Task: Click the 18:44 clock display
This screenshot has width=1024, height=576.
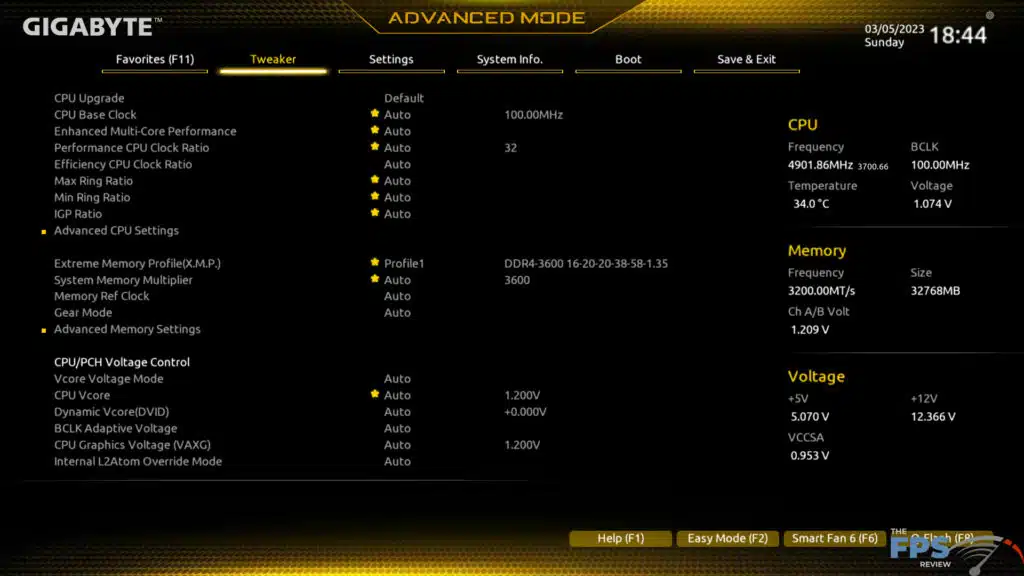Action: pos(958,35)
